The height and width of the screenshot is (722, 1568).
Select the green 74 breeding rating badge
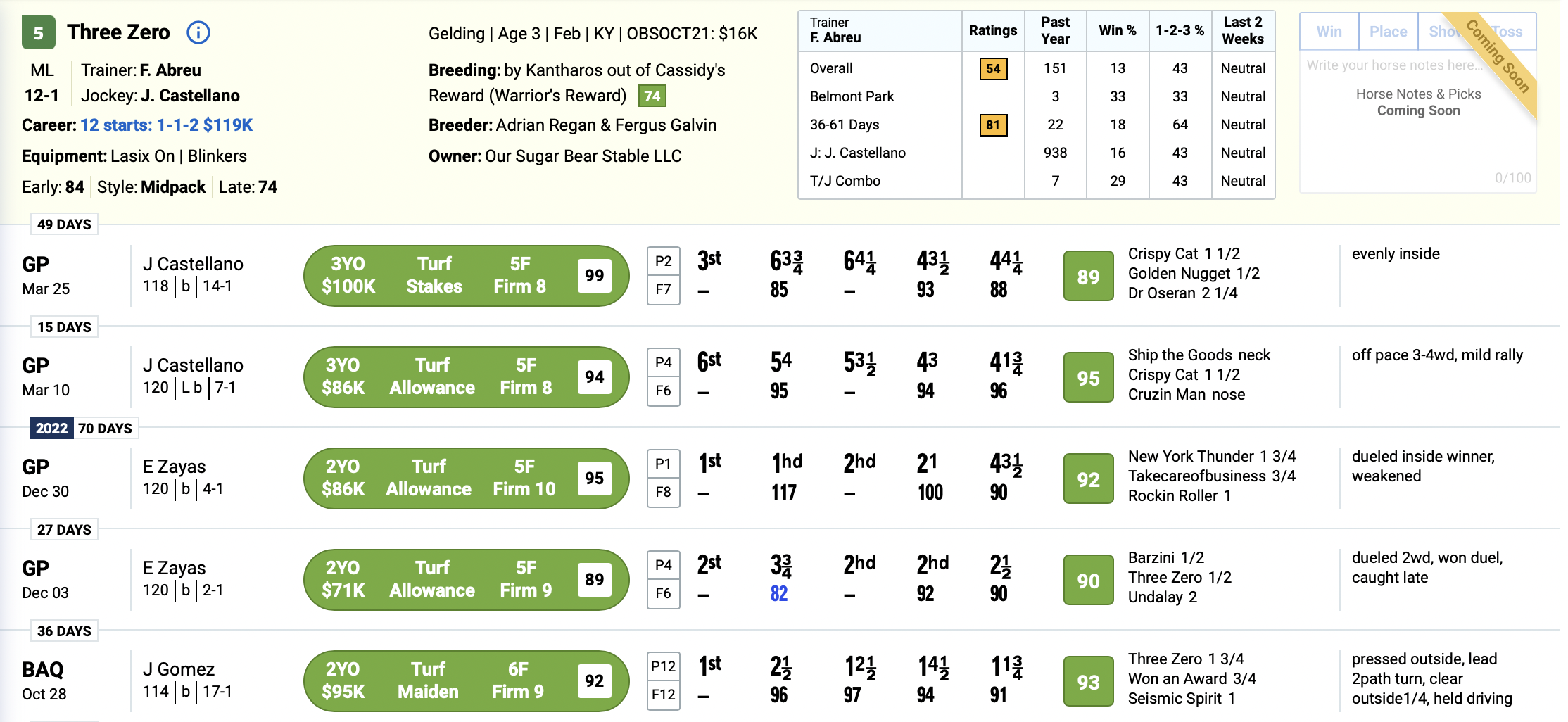(652, 96)
